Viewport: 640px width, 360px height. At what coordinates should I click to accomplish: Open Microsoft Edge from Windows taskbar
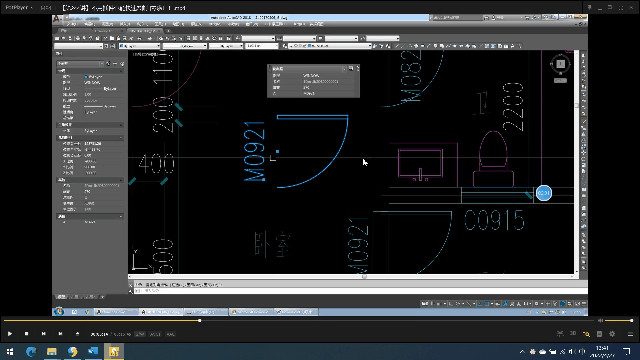tap(31, 351)
